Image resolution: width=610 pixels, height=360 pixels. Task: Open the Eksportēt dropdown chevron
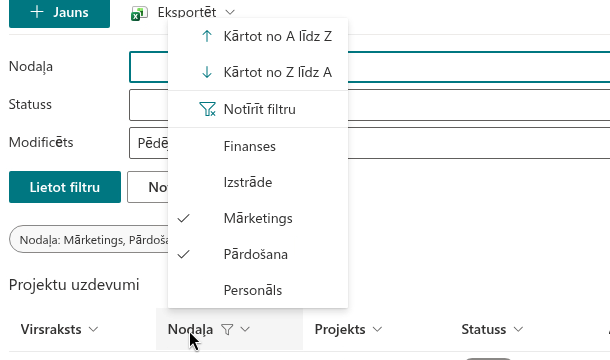click(230, 12)
